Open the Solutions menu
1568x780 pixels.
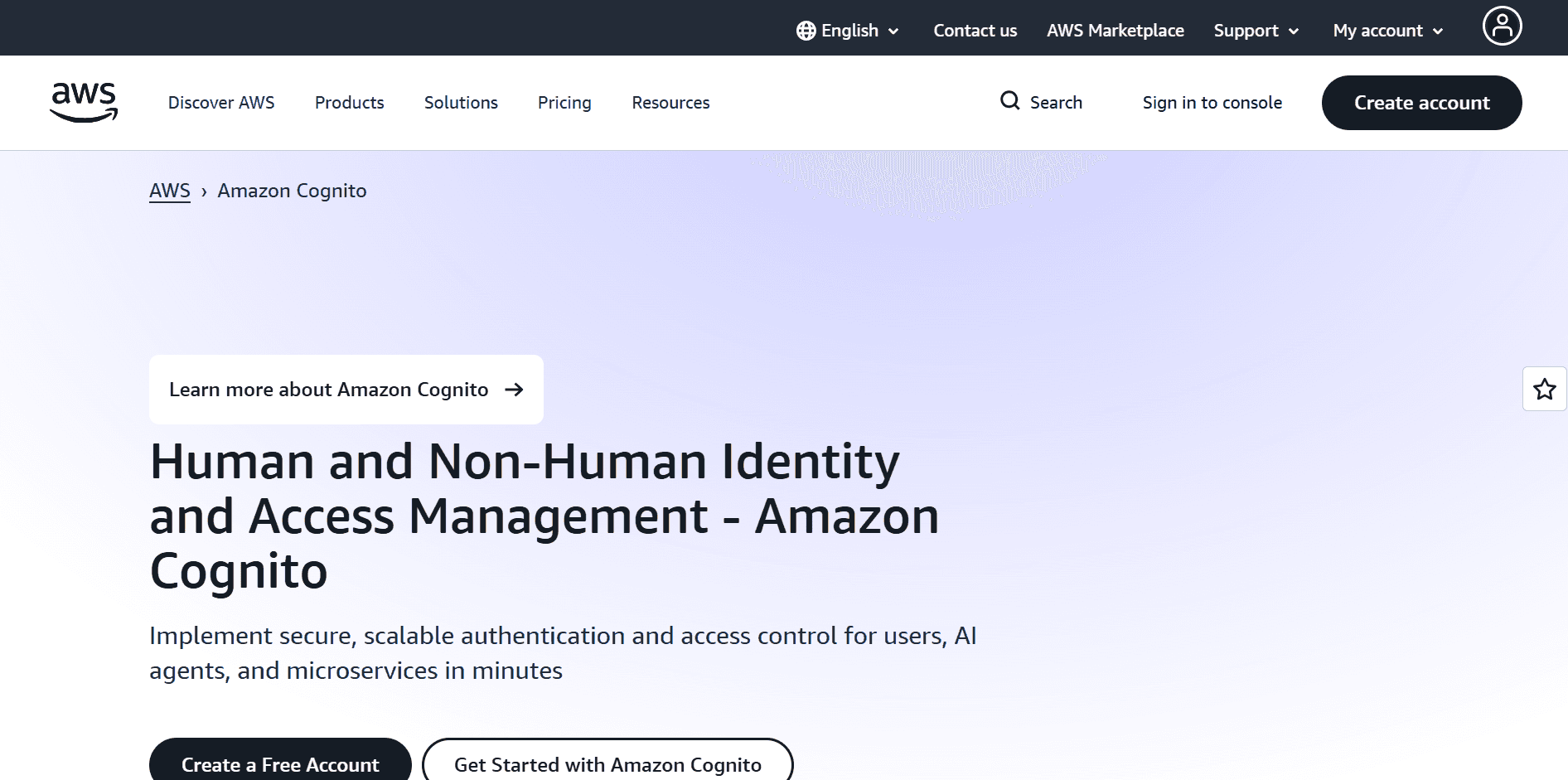[461, 103]
